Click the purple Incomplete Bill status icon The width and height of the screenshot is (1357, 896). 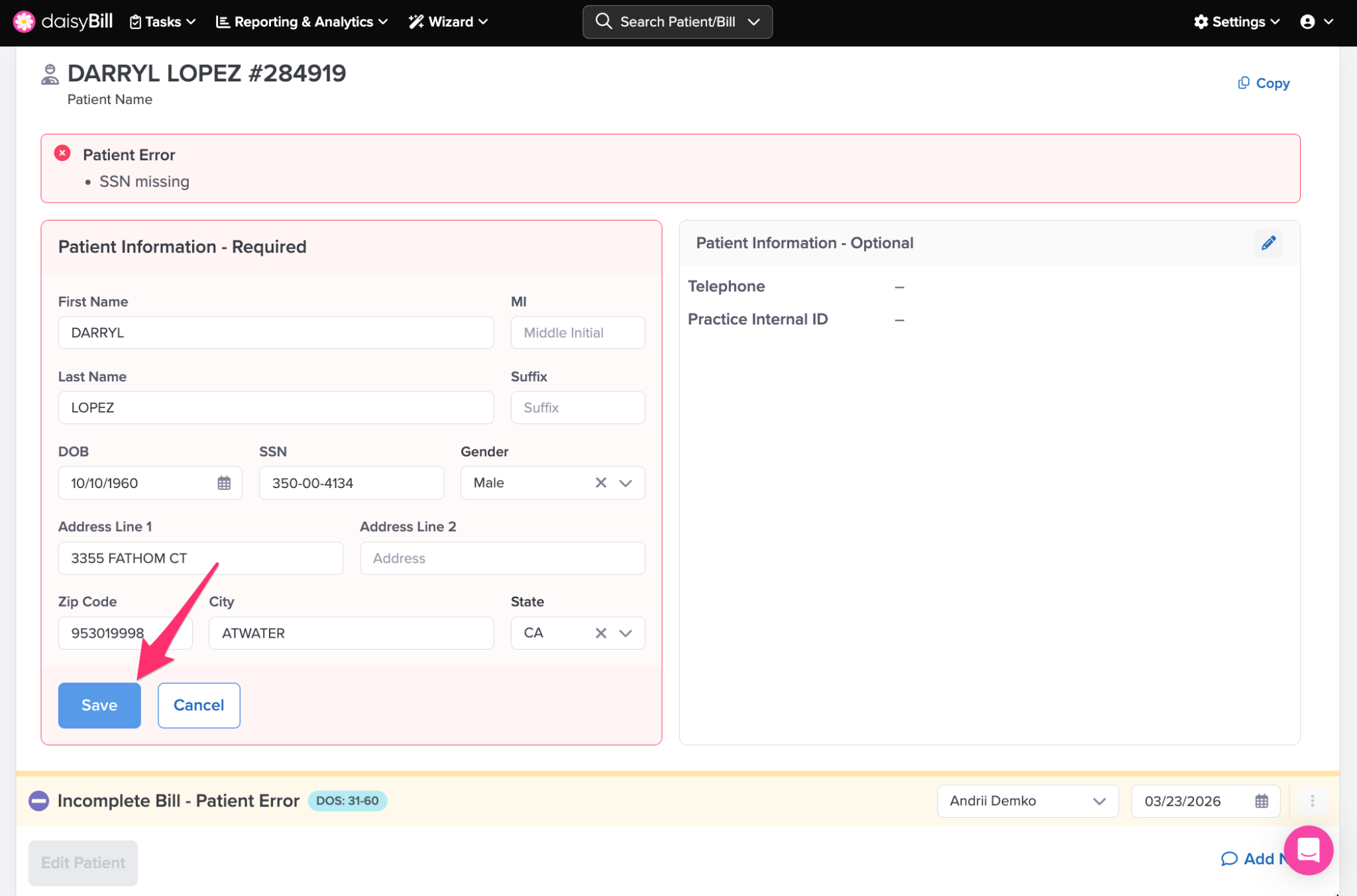(39, 801)
